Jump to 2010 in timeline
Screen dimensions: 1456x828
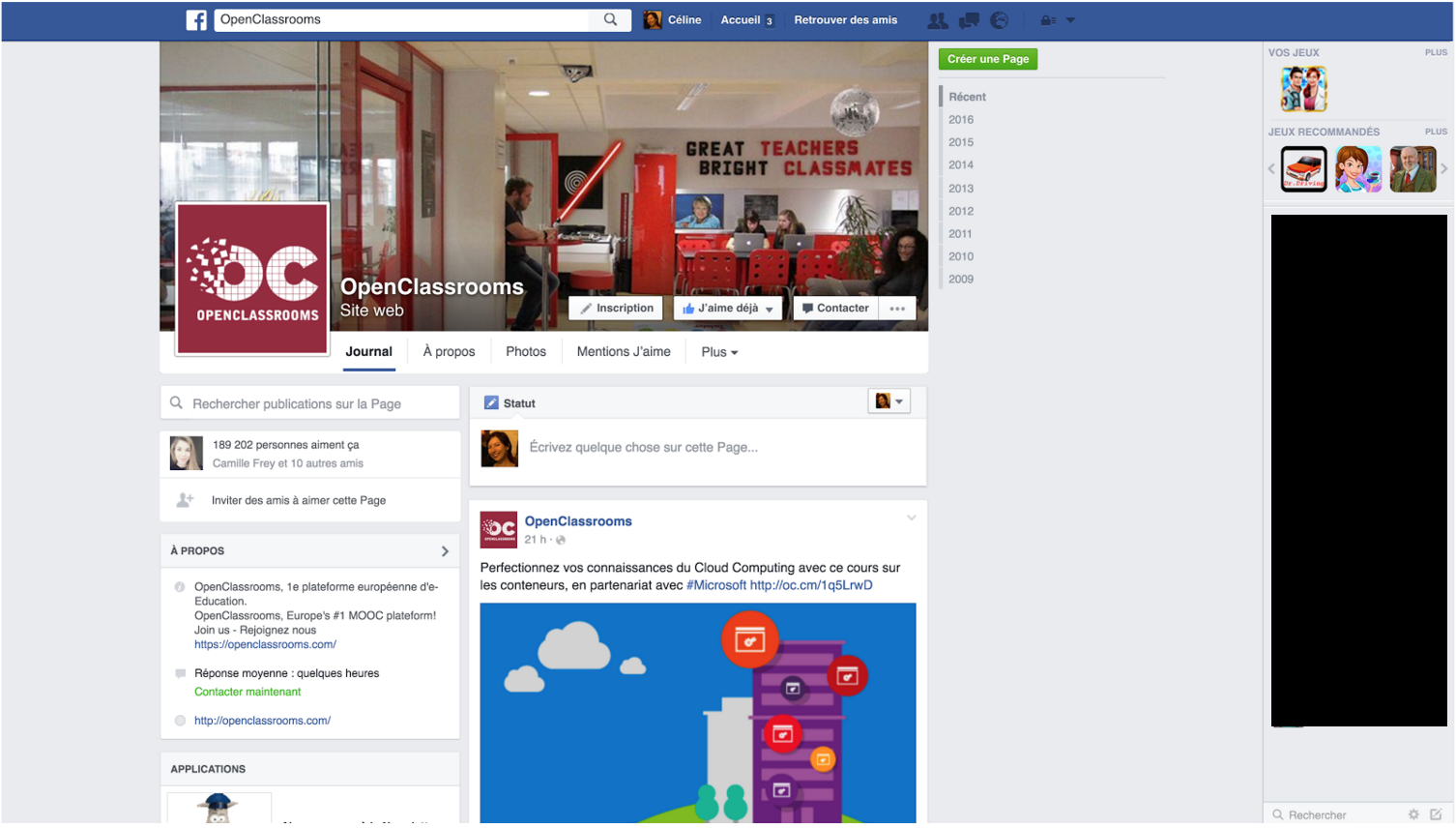(x=961, y=256)
